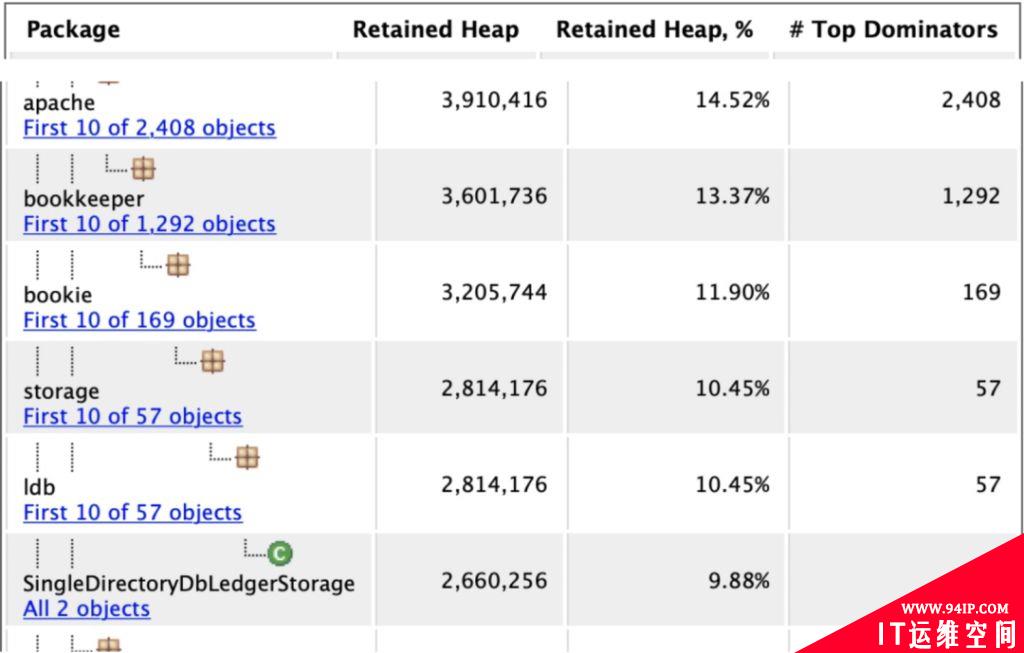
Task: Click top dominators 57 in storage row
Action: point(988,389)
